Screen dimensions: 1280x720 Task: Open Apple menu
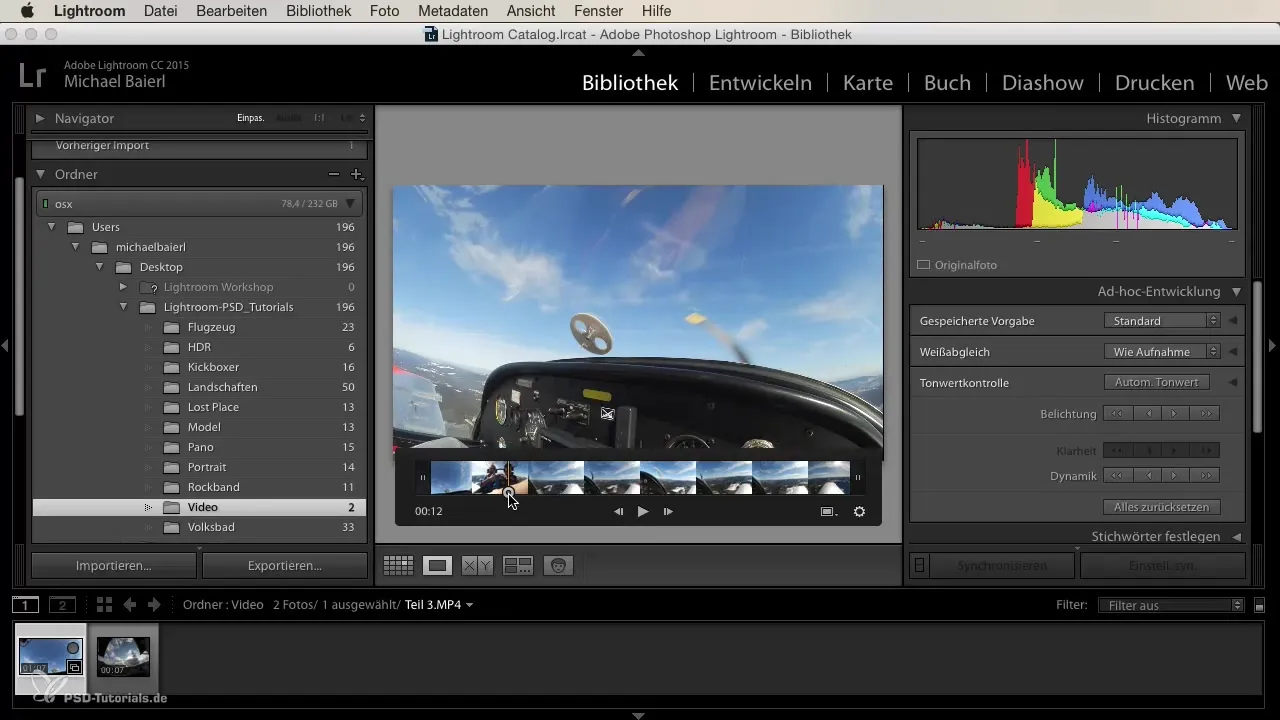[26, 11]
